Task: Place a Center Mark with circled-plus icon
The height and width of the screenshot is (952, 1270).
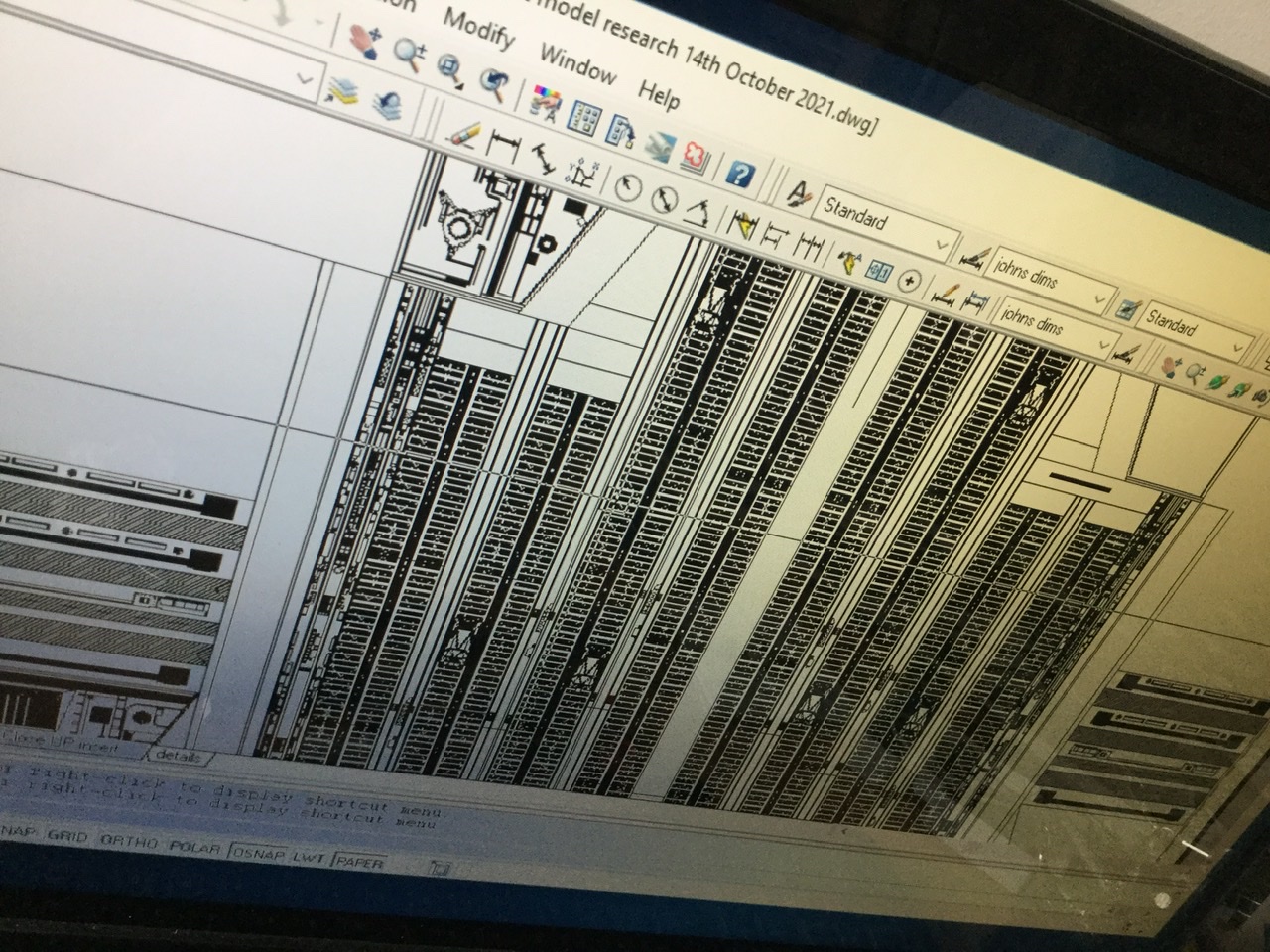Action: (912, 282)
